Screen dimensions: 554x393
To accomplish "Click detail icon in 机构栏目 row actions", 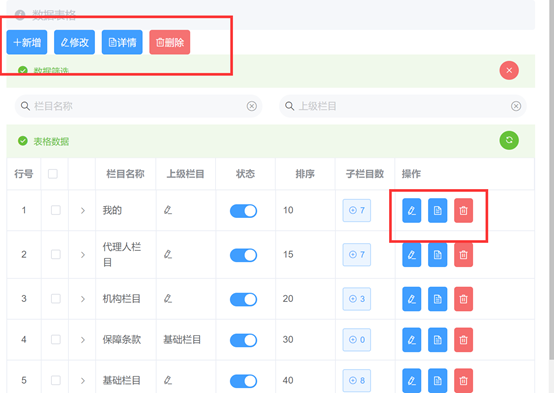I will point(437,299).
